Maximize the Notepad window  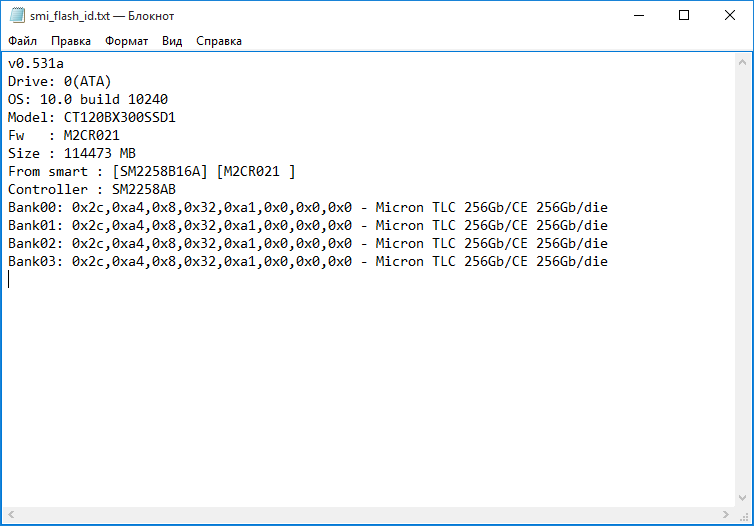pyautogui.click(x=684, y=15)
